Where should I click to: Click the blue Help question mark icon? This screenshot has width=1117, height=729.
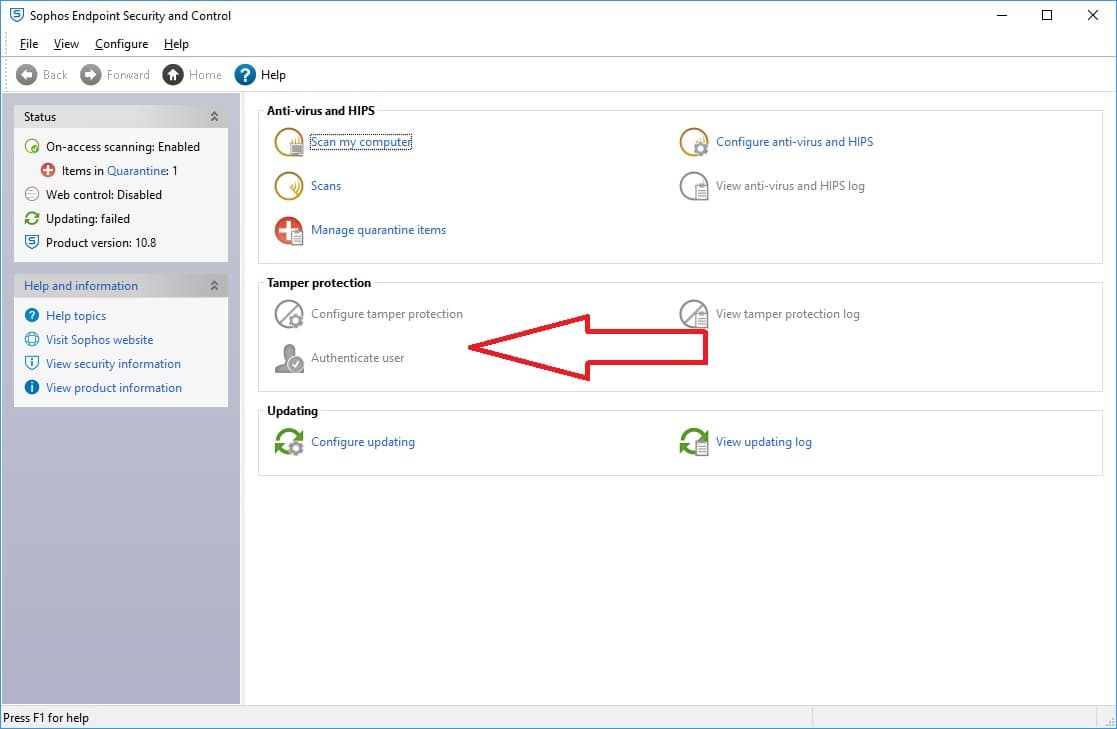click(244, 75)
